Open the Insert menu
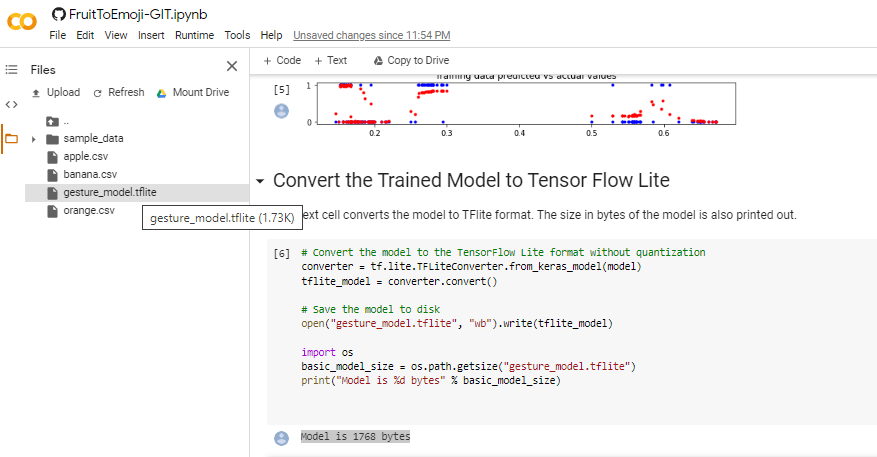The image size is (877, 457). [151, 35]
